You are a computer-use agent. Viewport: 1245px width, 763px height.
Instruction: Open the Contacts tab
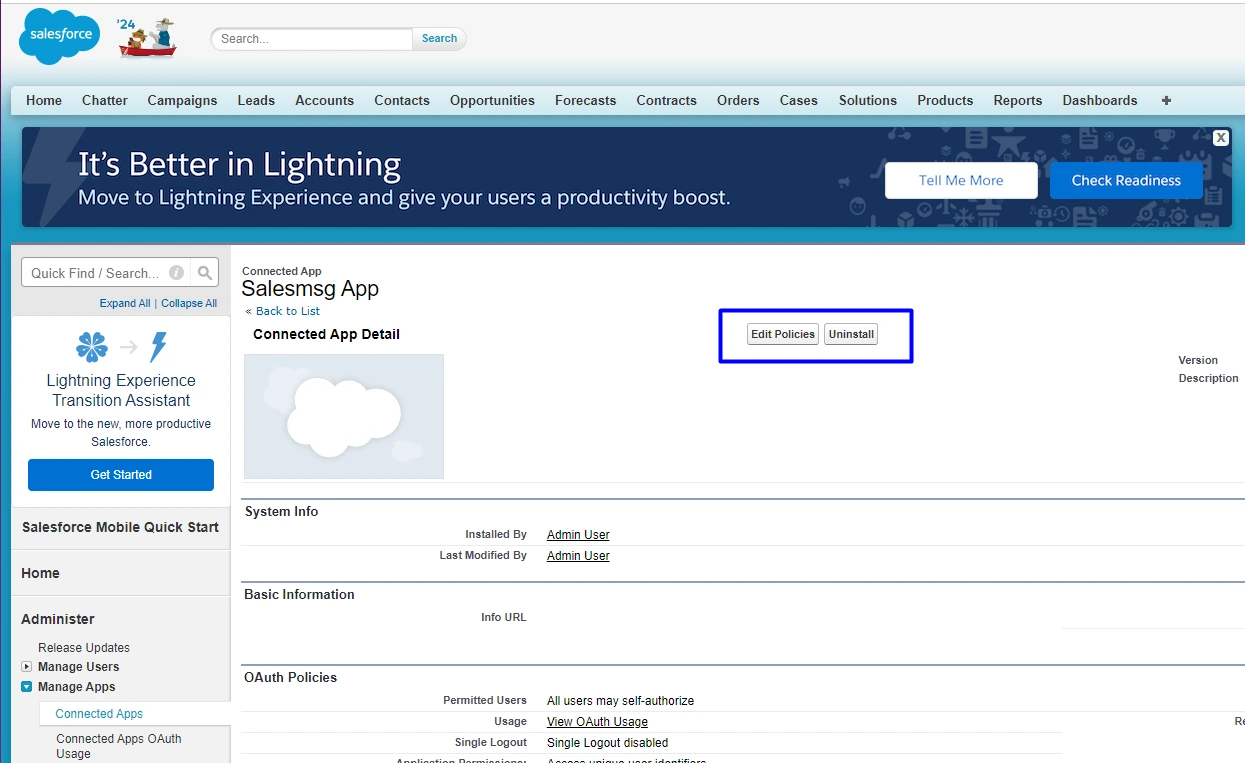click(402, 100)
